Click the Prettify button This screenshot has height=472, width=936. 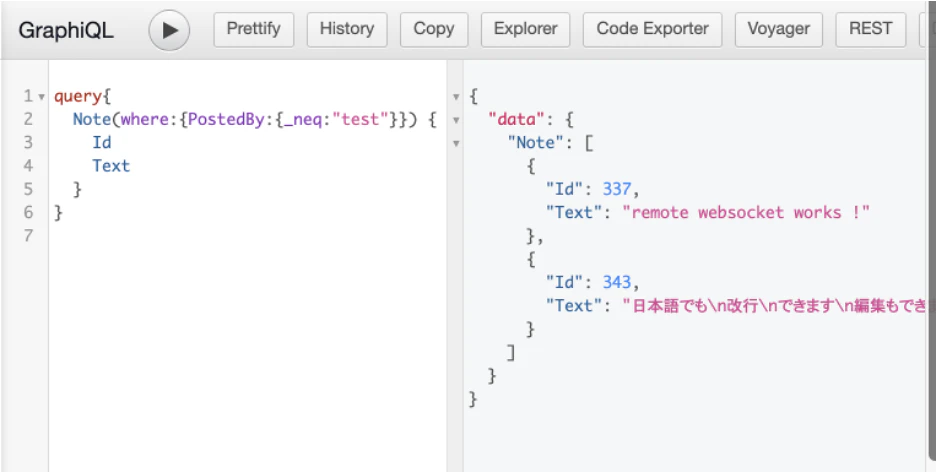tap(254, 29)
